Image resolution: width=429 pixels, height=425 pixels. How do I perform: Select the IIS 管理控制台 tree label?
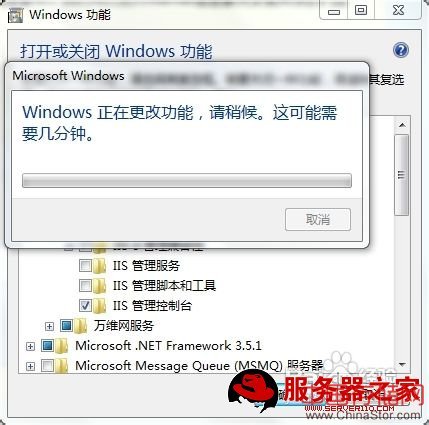point(152,306)
